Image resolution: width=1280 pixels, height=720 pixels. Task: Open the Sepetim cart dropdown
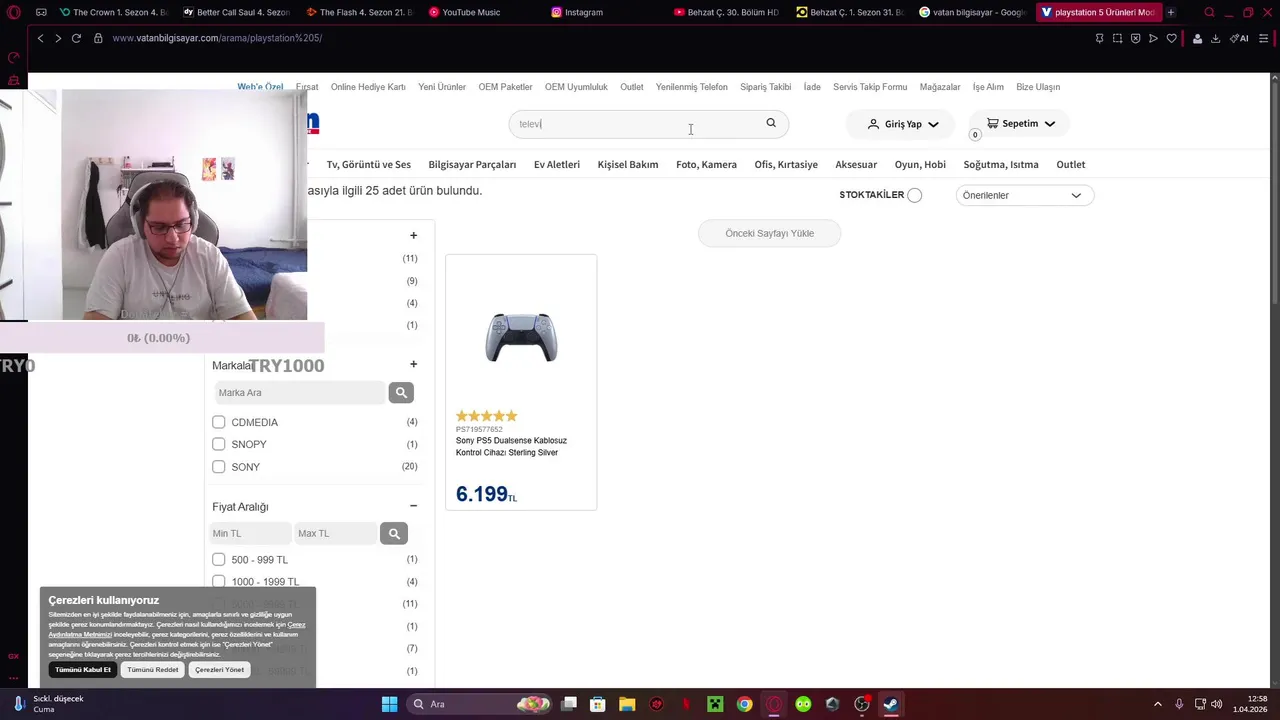(1020, 124)
